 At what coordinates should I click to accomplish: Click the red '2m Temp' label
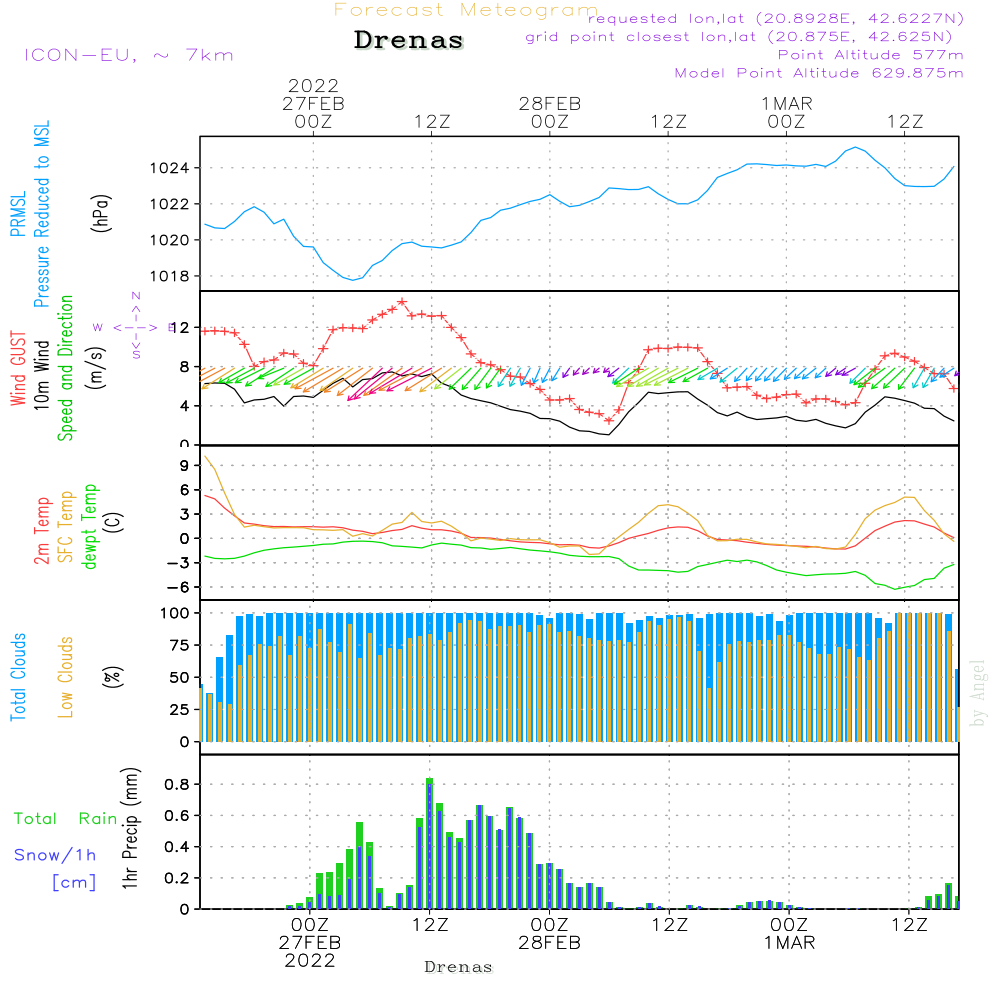(x=41, y=531)
